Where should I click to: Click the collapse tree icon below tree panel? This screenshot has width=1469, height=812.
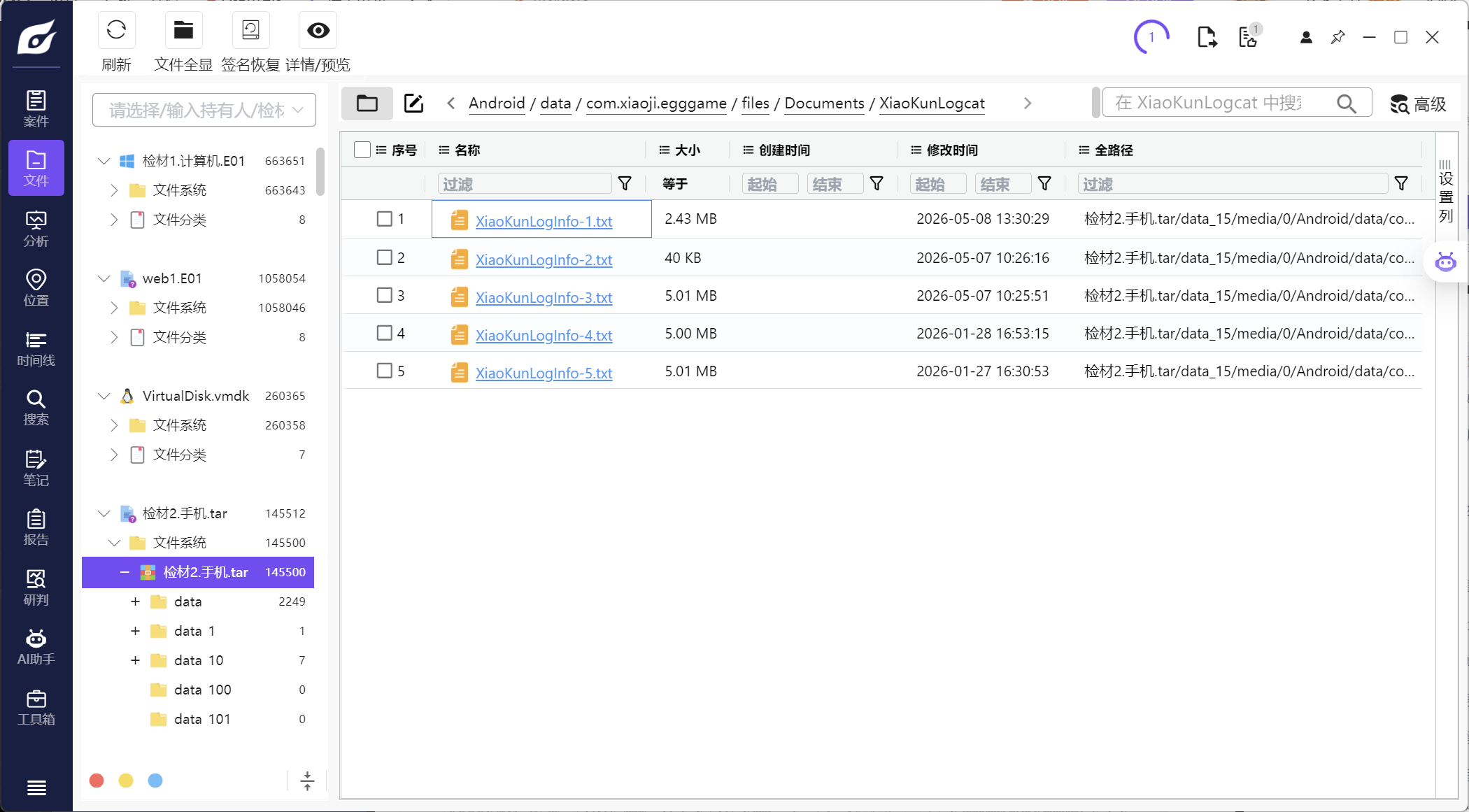(x=307, y=781)
